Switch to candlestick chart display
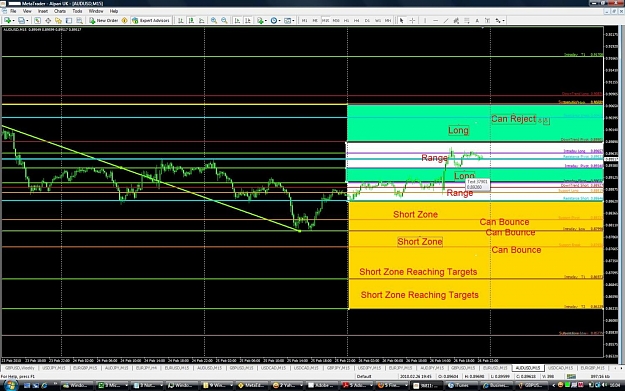The image size is (625, 391). tap(191, 20)
